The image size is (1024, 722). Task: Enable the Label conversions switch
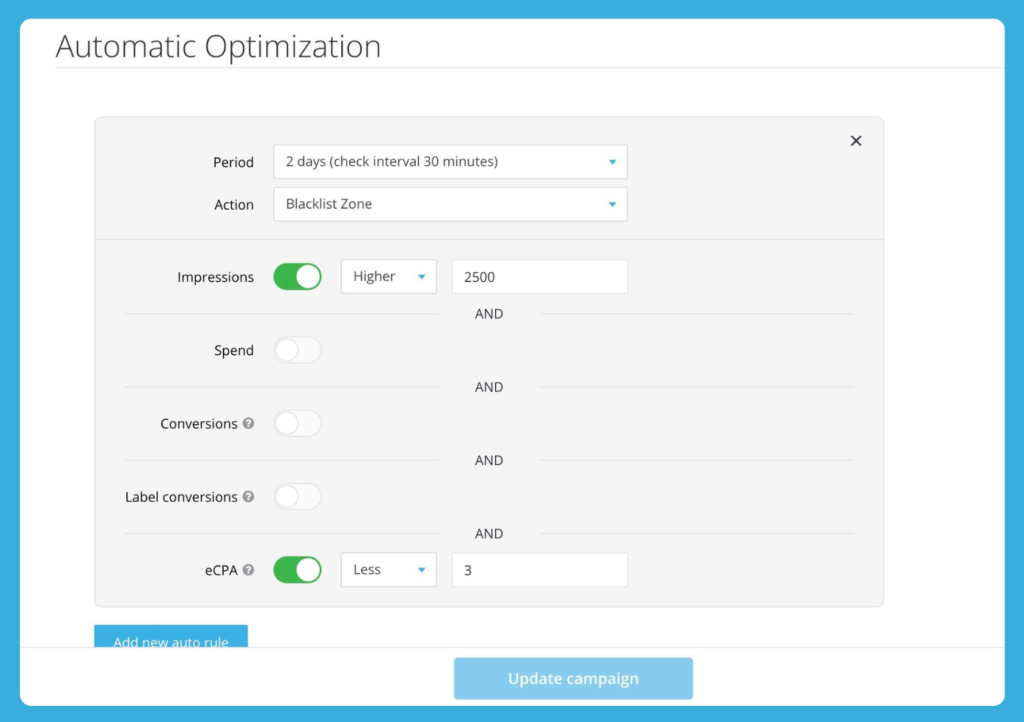[x=297, y=497]
